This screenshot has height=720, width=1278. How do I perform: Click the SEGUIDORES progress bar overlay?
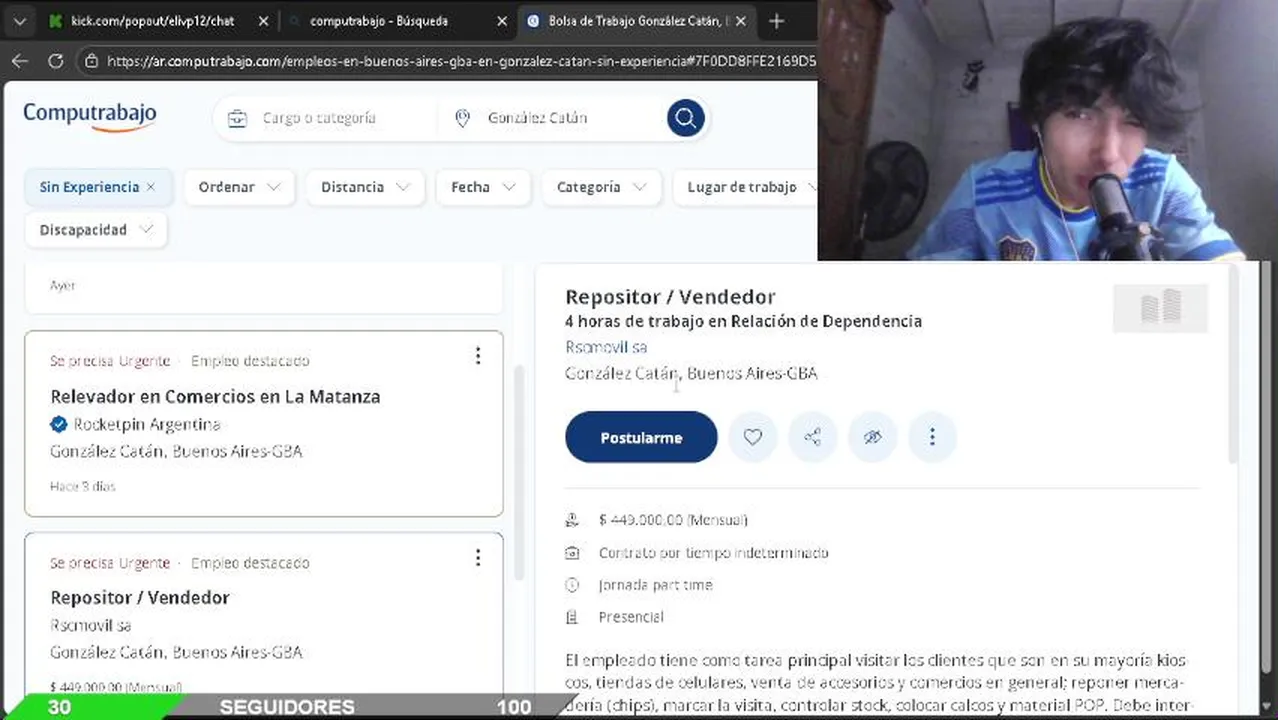coord(290,706)
